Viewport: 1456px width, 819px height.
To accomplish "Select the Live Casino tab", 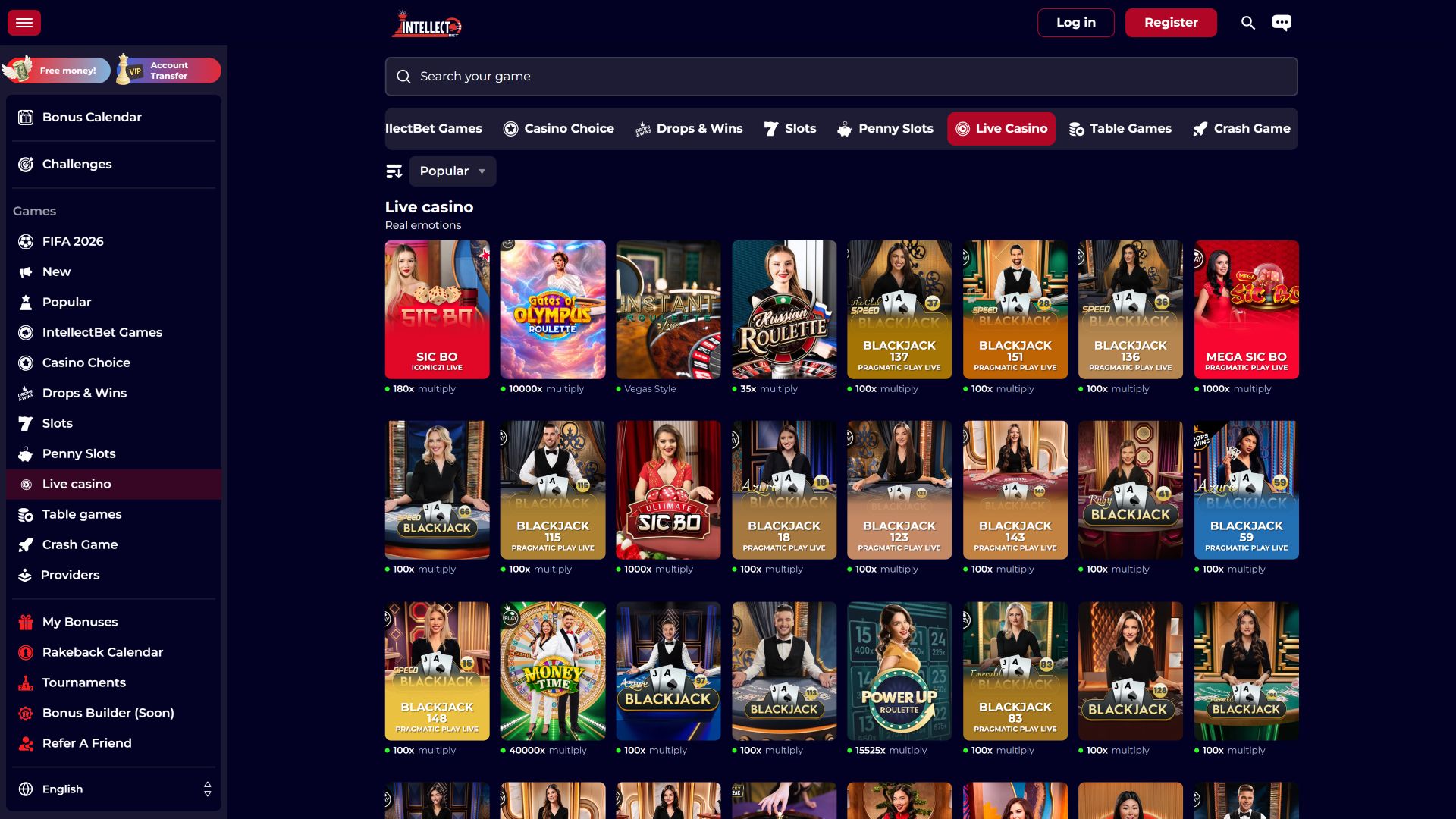I will click(1001, 129).
